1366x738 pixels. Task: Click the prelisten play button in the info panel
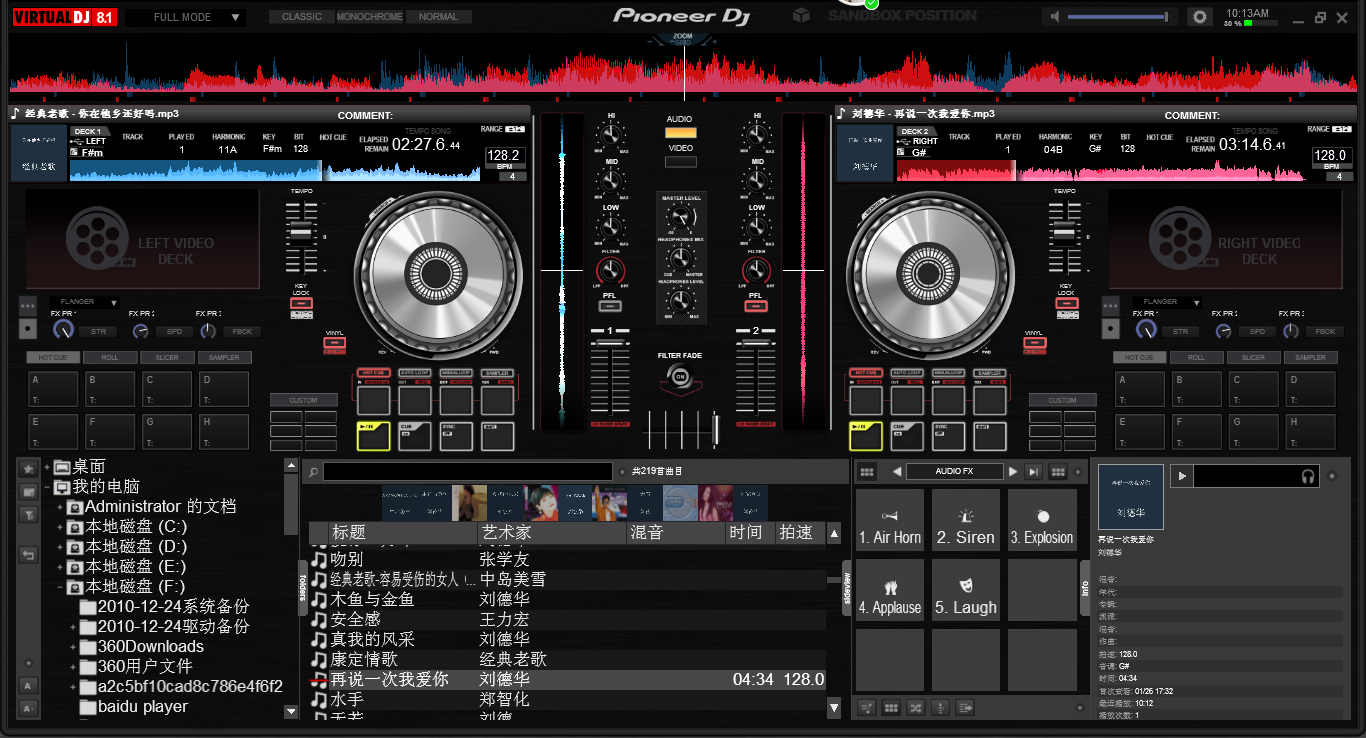point(1182,476)
